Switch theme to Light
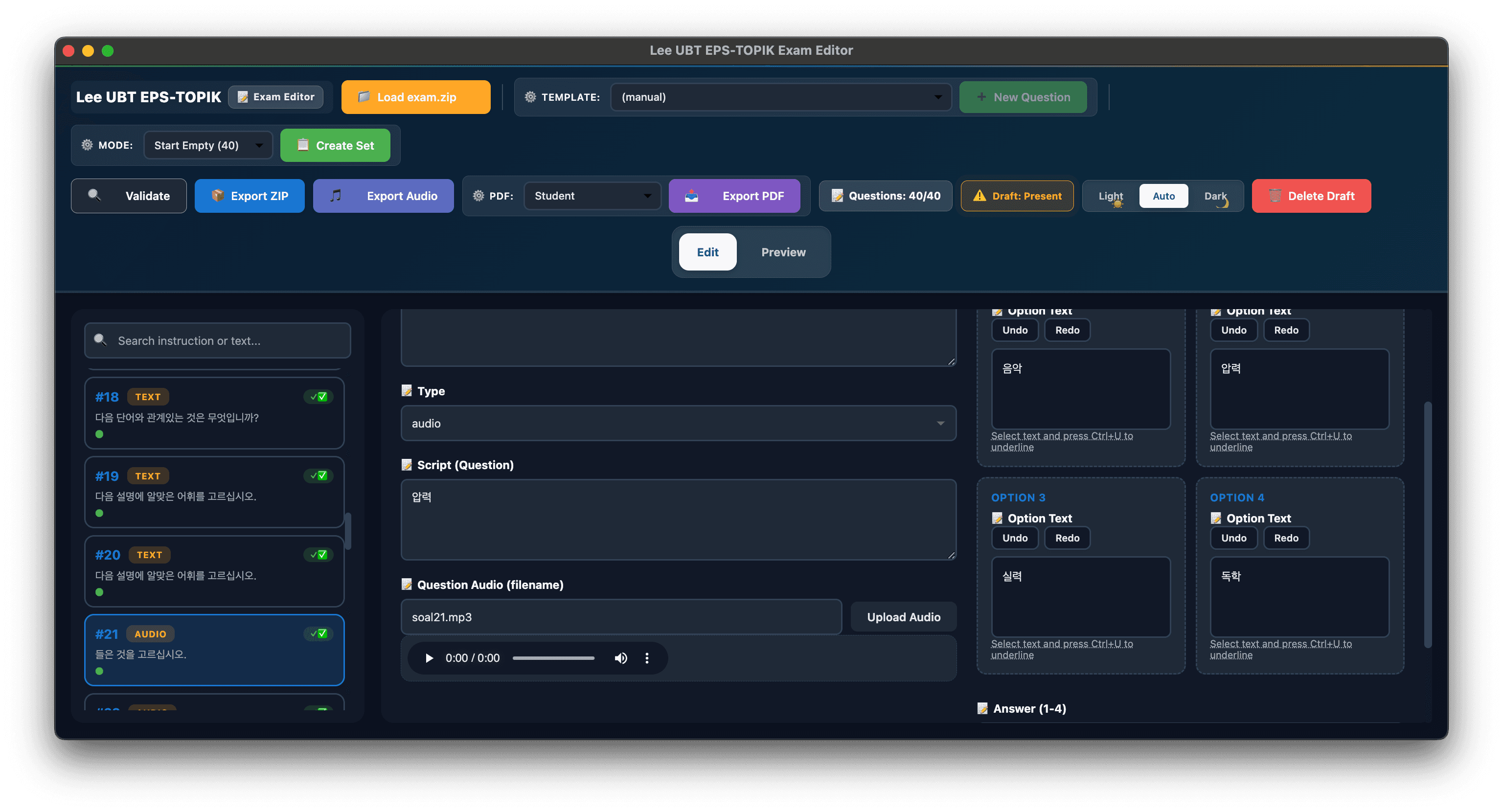The height and width of the screenshot is (812, 1503). tap(1111, 196)
